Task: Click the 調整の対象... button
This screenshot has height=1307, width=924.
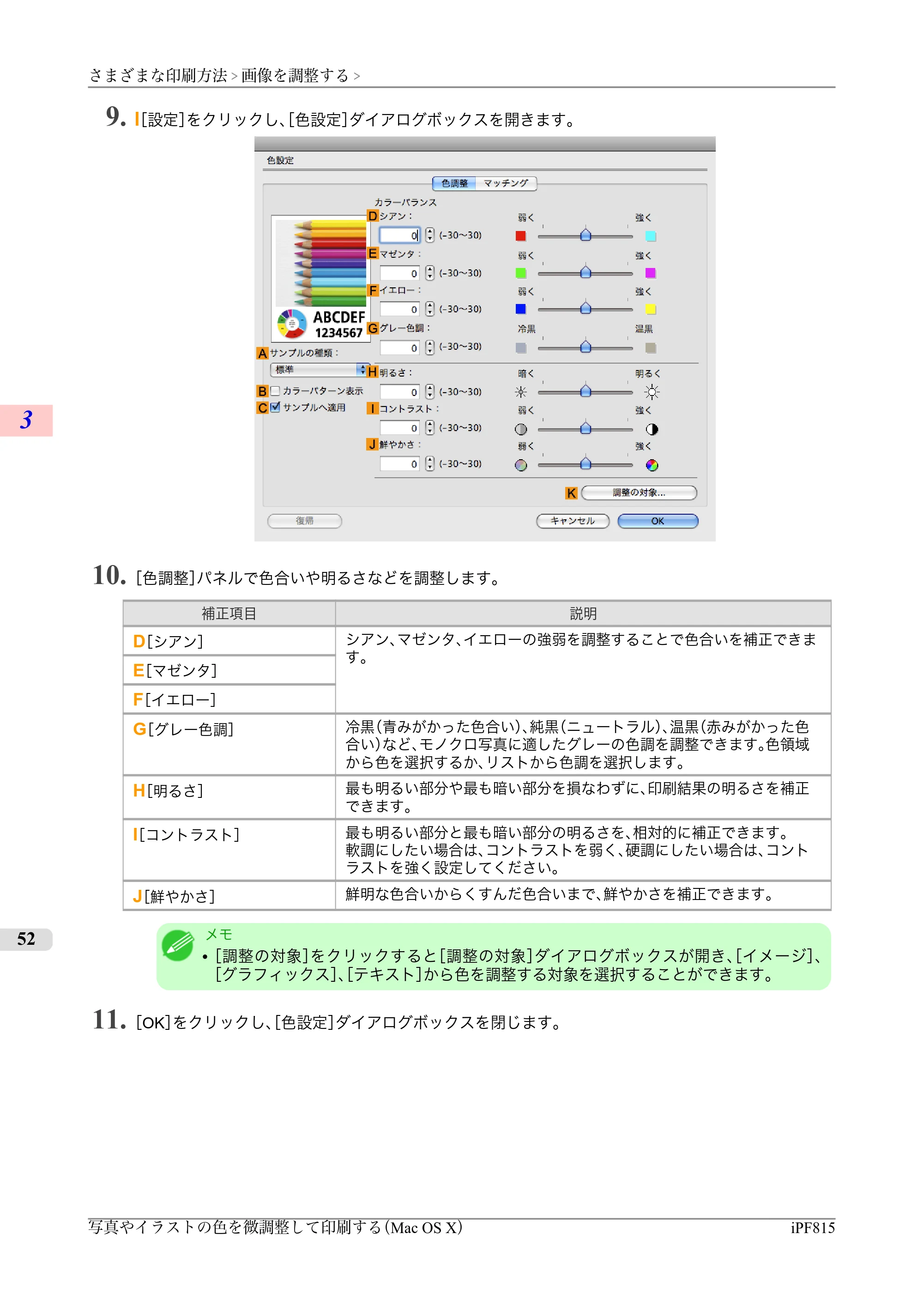Action: [x=639, y=493]
